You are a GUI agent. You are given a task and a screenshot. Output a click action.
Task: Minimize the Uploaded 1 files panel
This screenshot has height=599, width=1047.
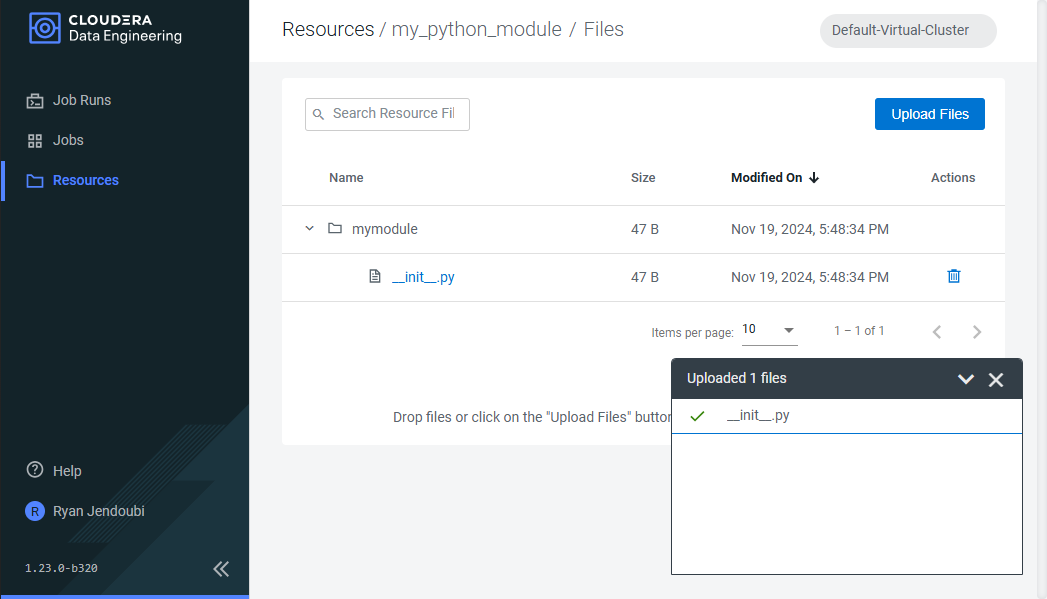click(965, 379)
